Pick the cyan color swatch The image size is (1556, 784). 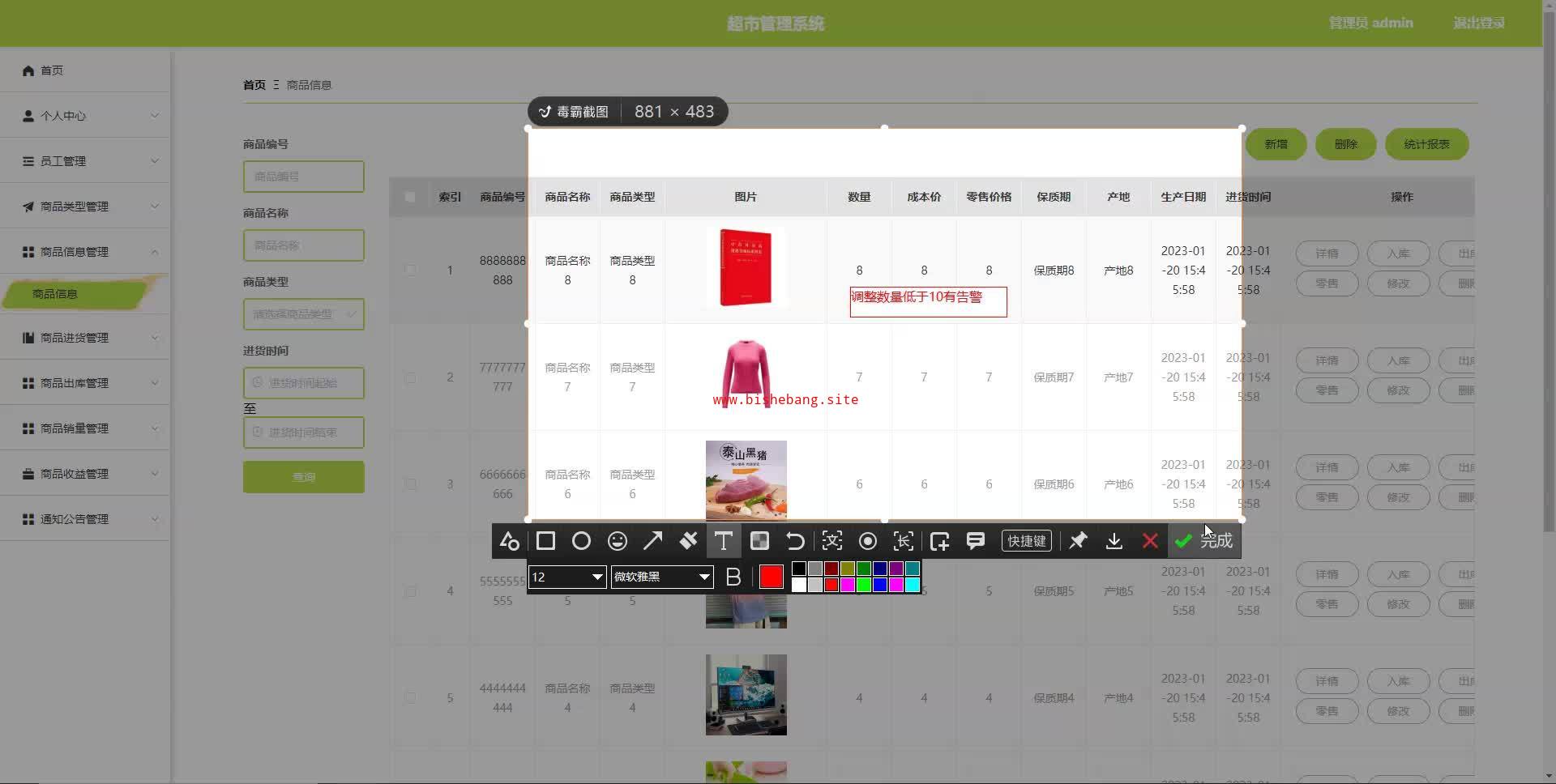tap(912, 585)
